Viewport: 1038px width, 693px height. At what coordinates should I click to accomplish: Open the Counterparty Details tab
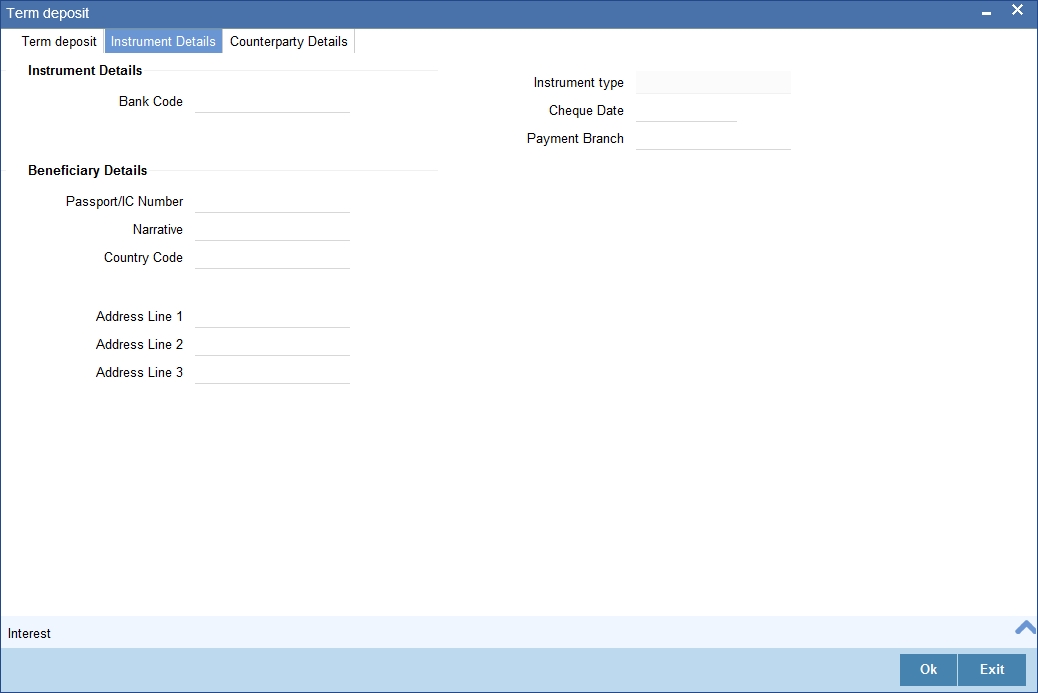click(x=289, y=41)
